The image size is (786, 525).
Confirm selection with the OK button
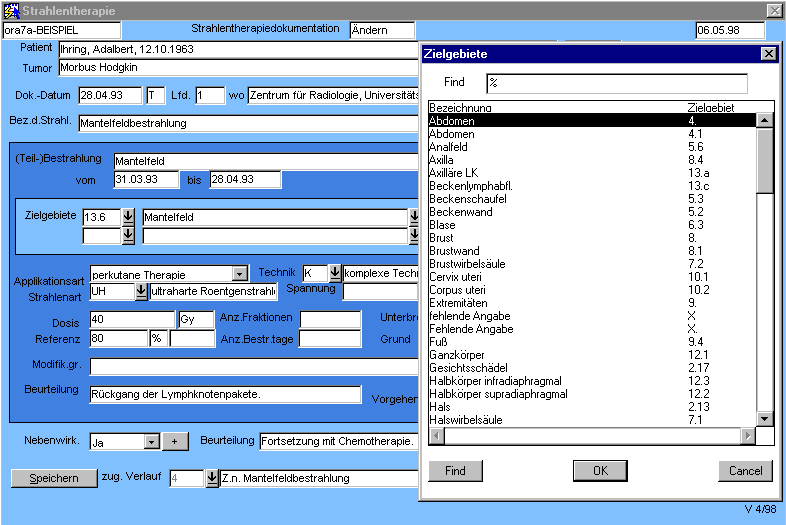click(x=600, y=471)
